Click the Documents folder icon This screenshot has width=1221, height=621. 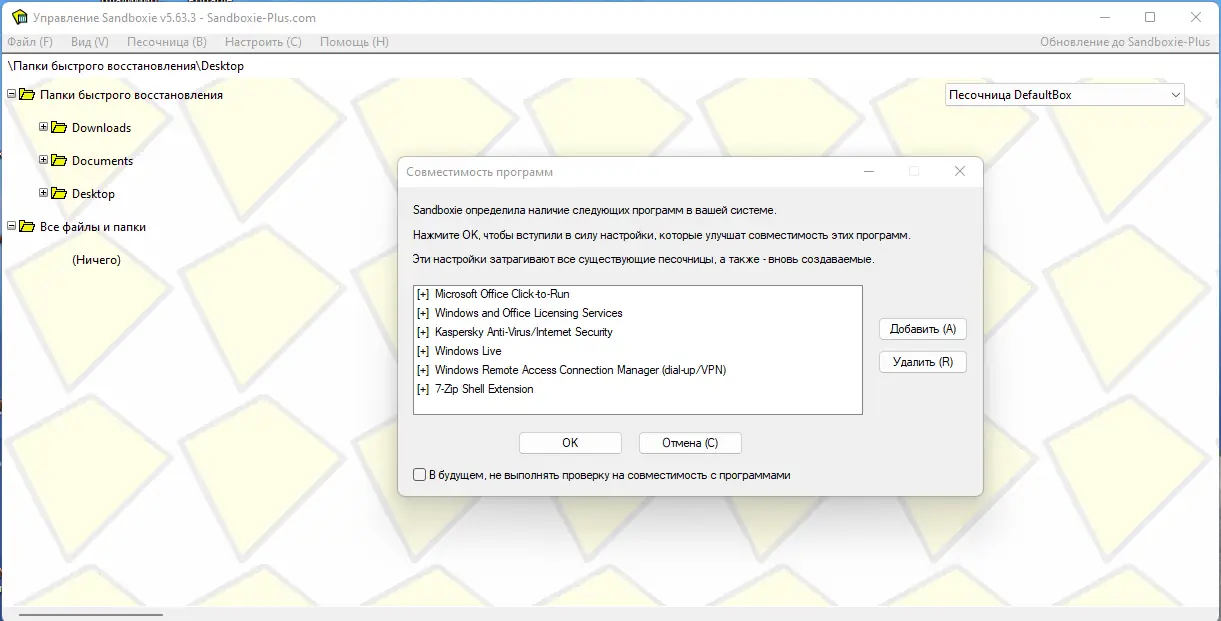coord(59,161)
